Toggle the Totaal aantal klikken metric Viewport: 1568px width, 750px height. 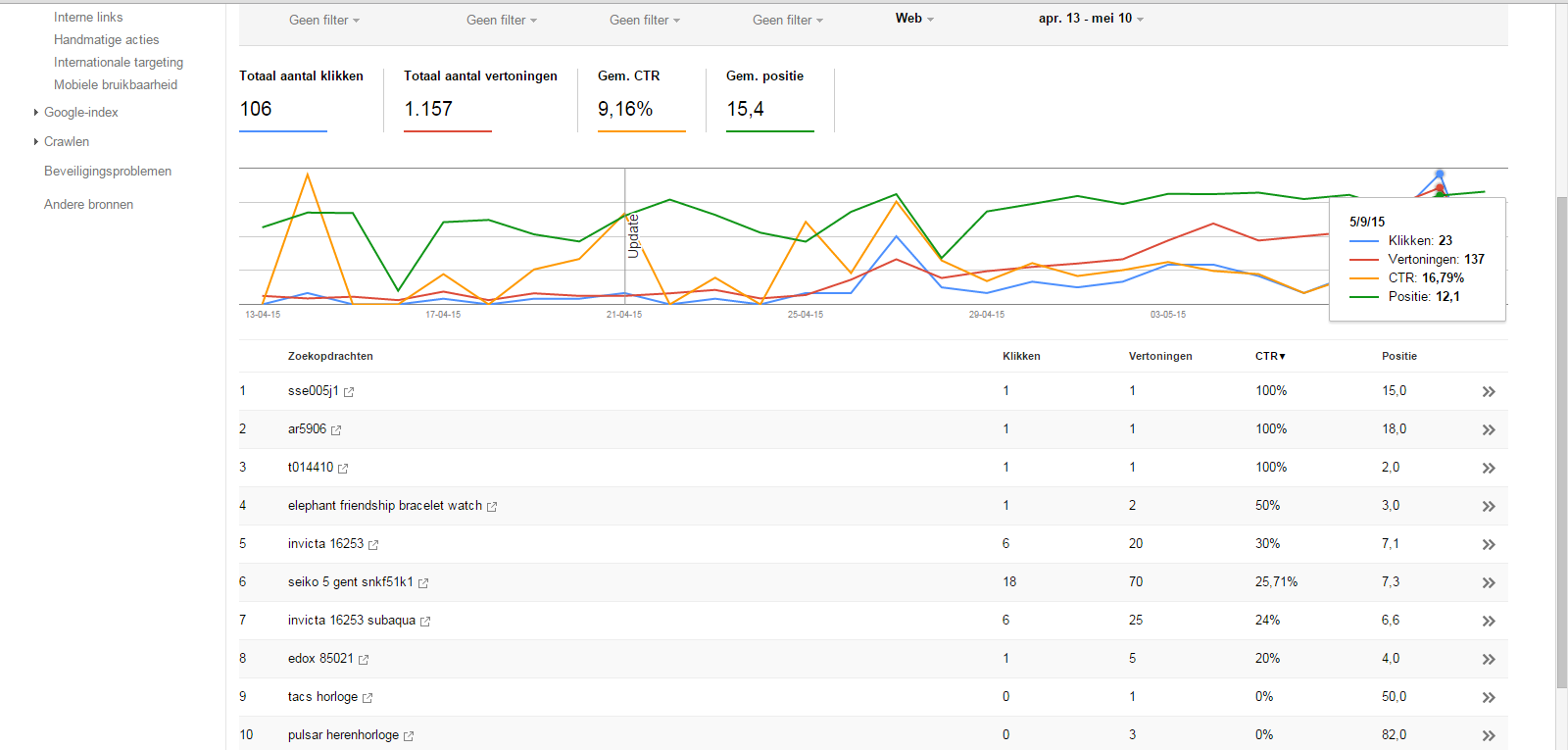[301, 99]
